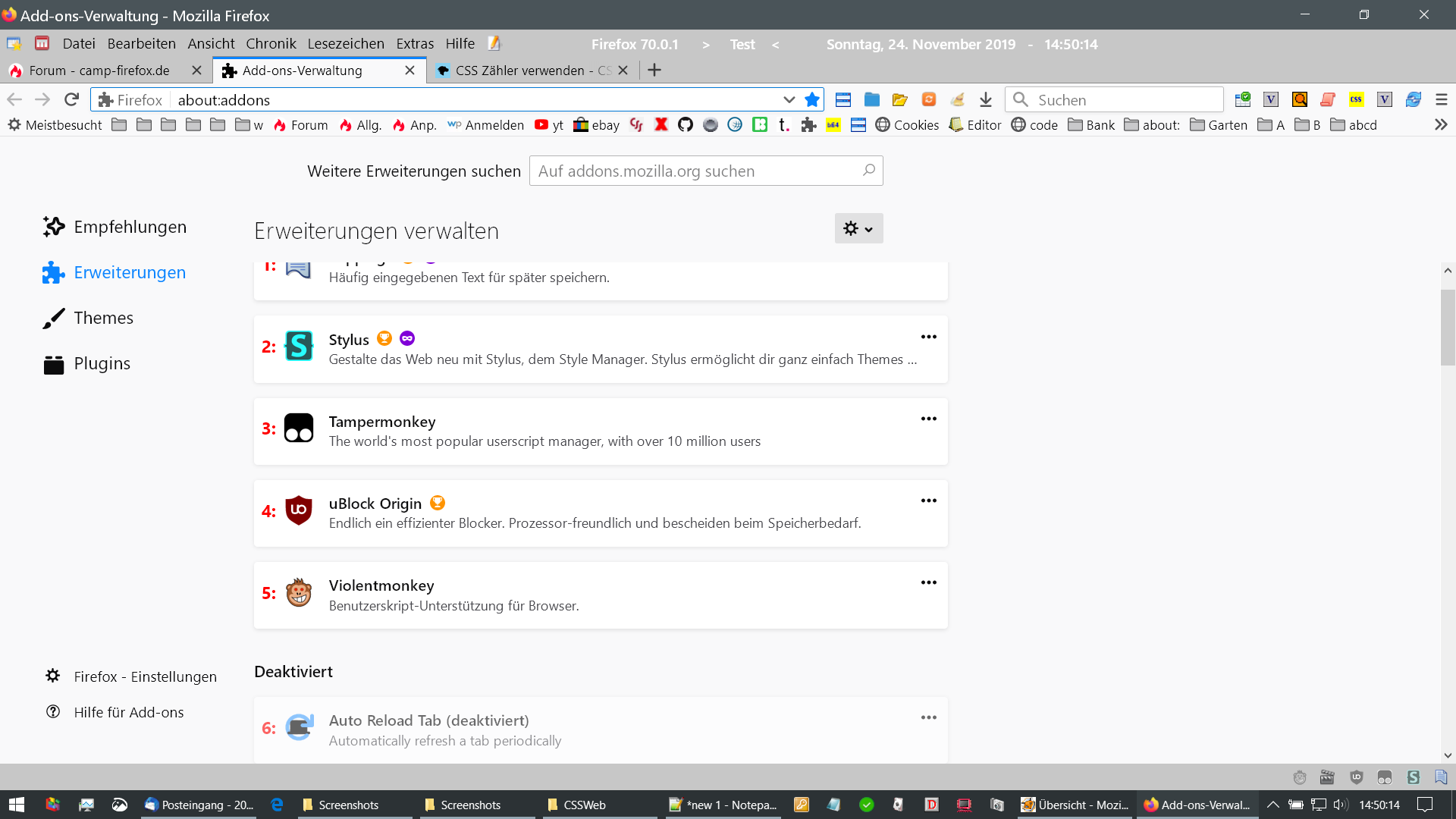Open the Firefox hamburger menu

(1441, 99)
